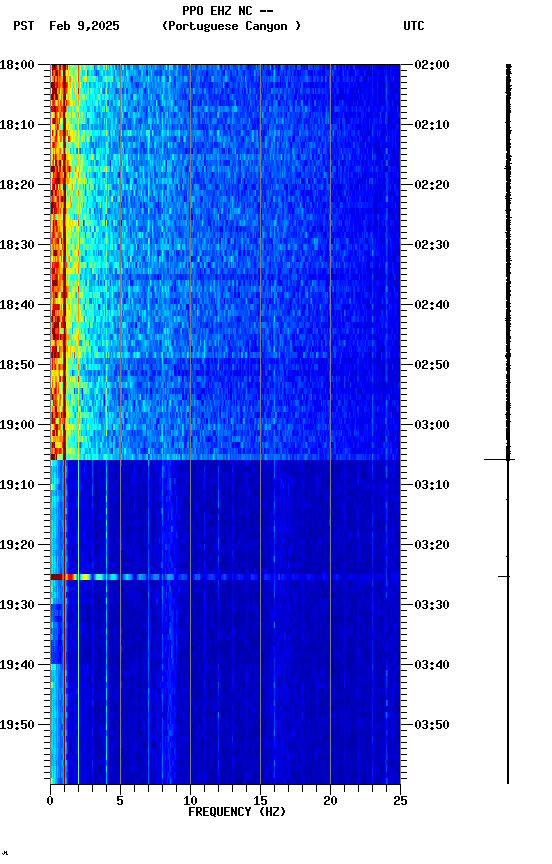Click the PST time label '18:10'

[x=17, y=125]
